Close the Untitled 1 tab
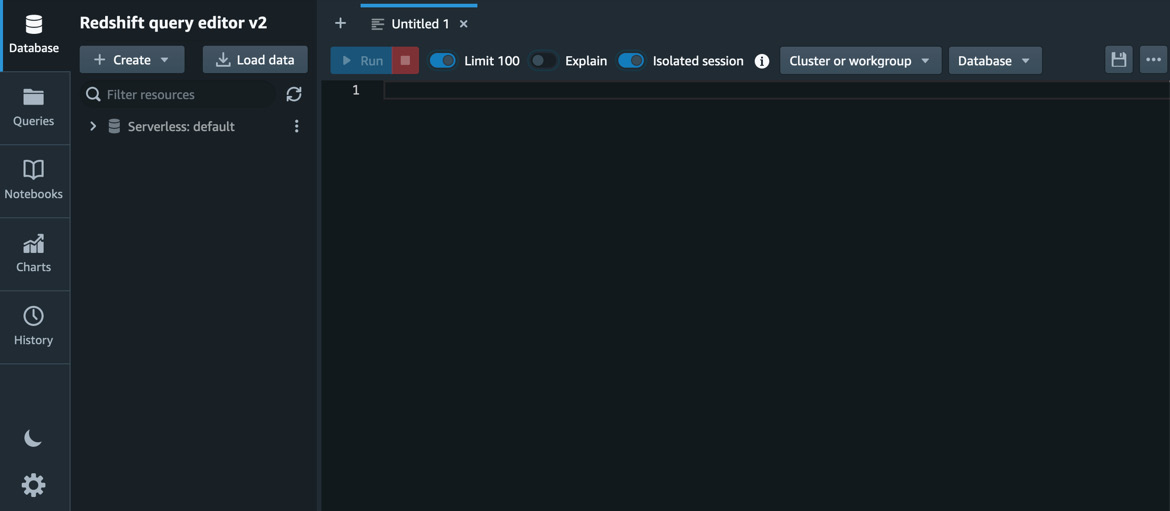 (x=463, y=24)
